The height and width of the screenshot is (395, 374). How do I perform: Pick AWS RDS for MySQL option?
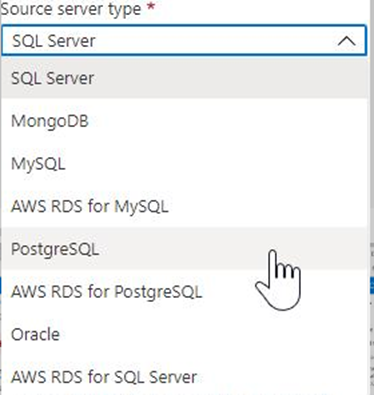(184, 206)
